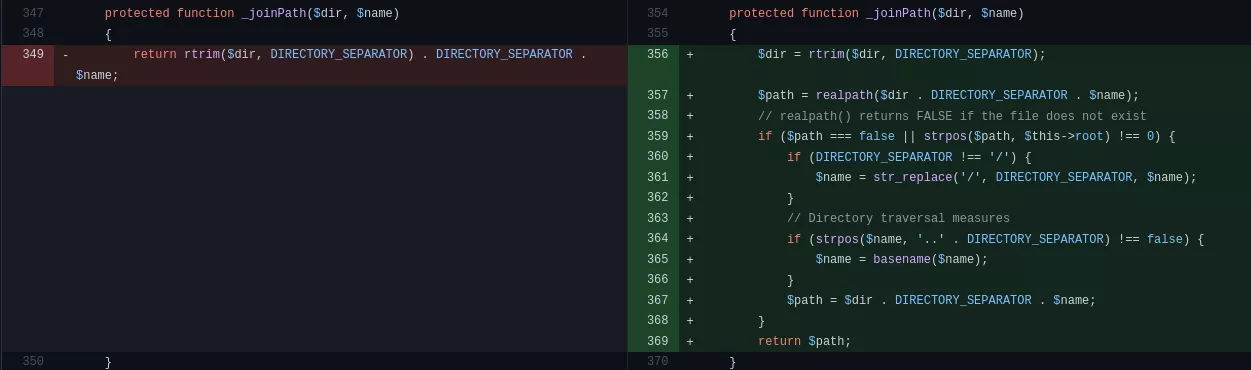Click the removed 'return rtrim($dir' line
1251x370 pixels.
click(360, 54)
